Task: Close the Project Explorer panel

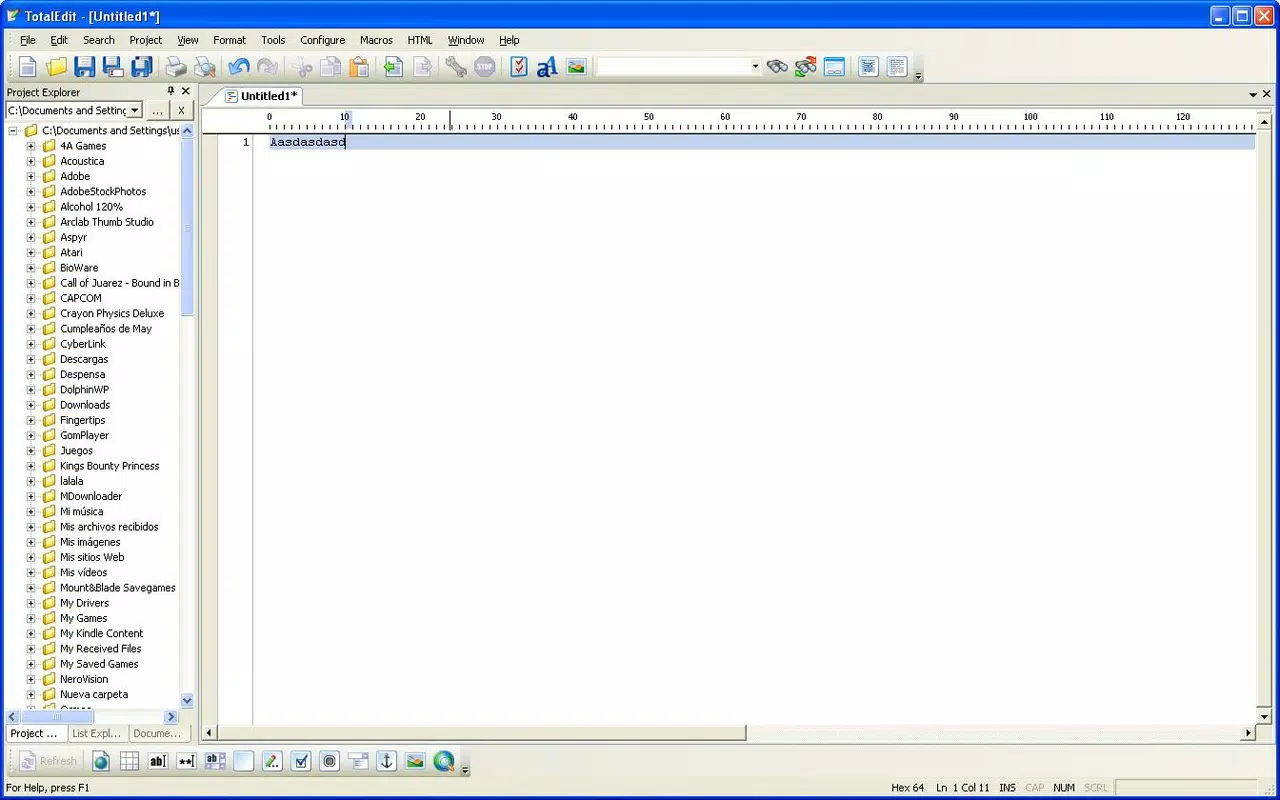Action: (x=185, y=91)
